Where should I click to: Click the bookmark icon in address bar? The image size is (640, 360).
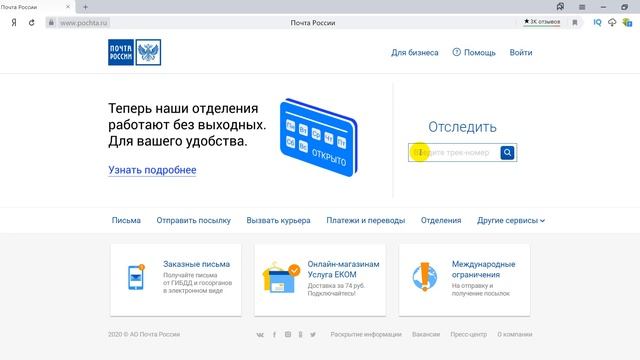pos(575,23)
